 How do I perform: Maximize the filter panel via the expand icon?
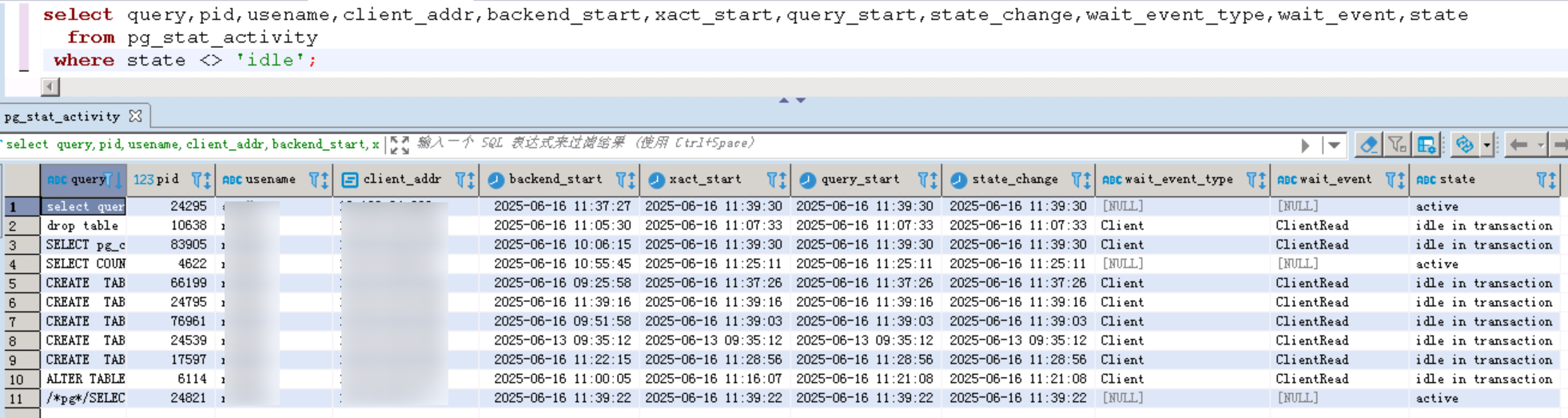click(x=400, y=145)
